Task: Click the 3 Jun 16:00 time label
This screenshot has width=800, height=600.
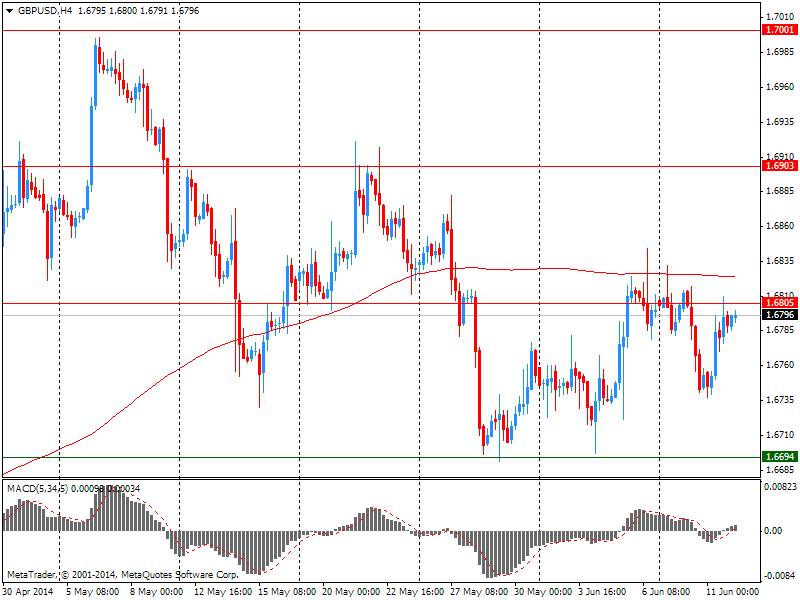Action: coord(603,592)
